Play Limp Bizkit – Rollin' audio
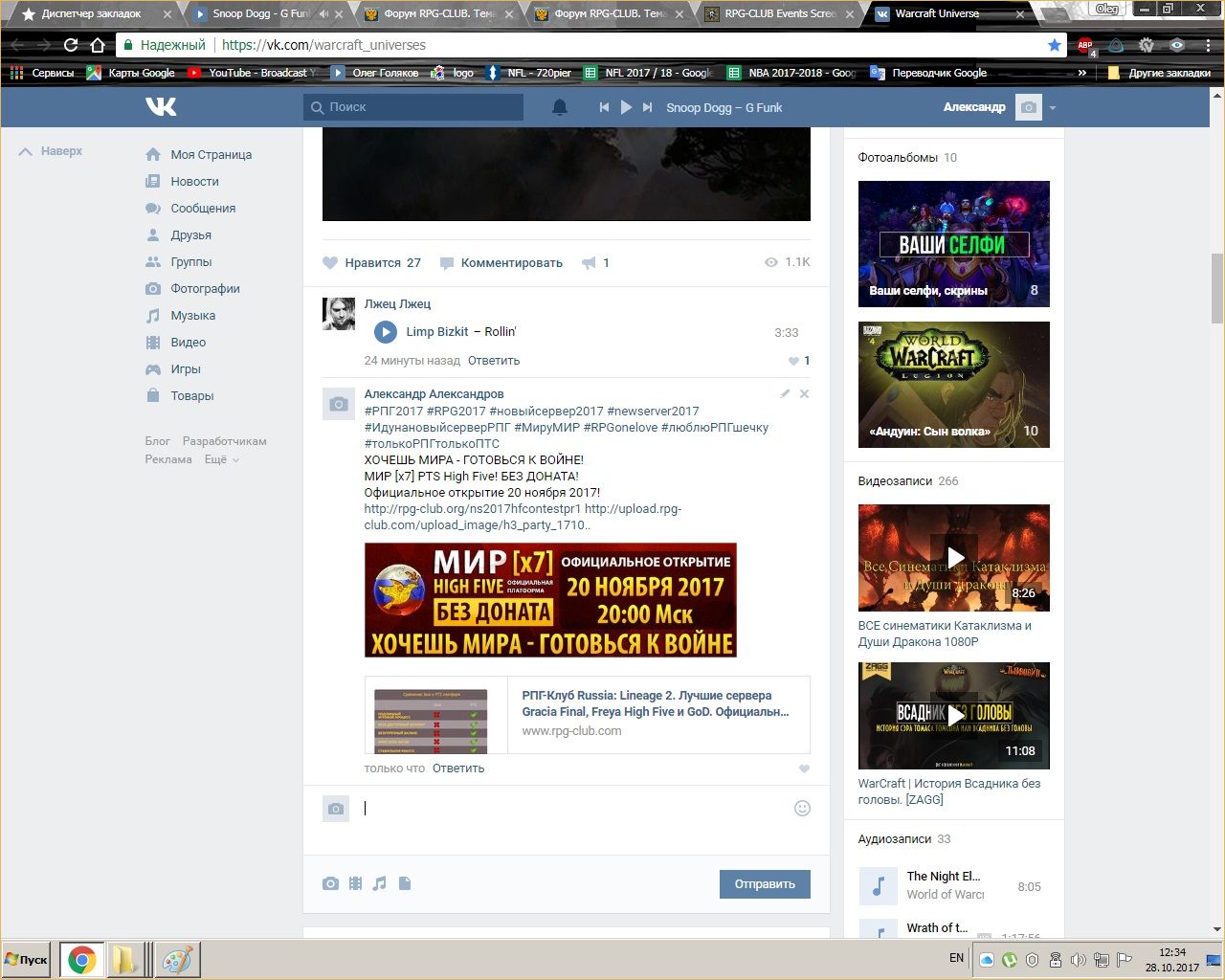 386,332
